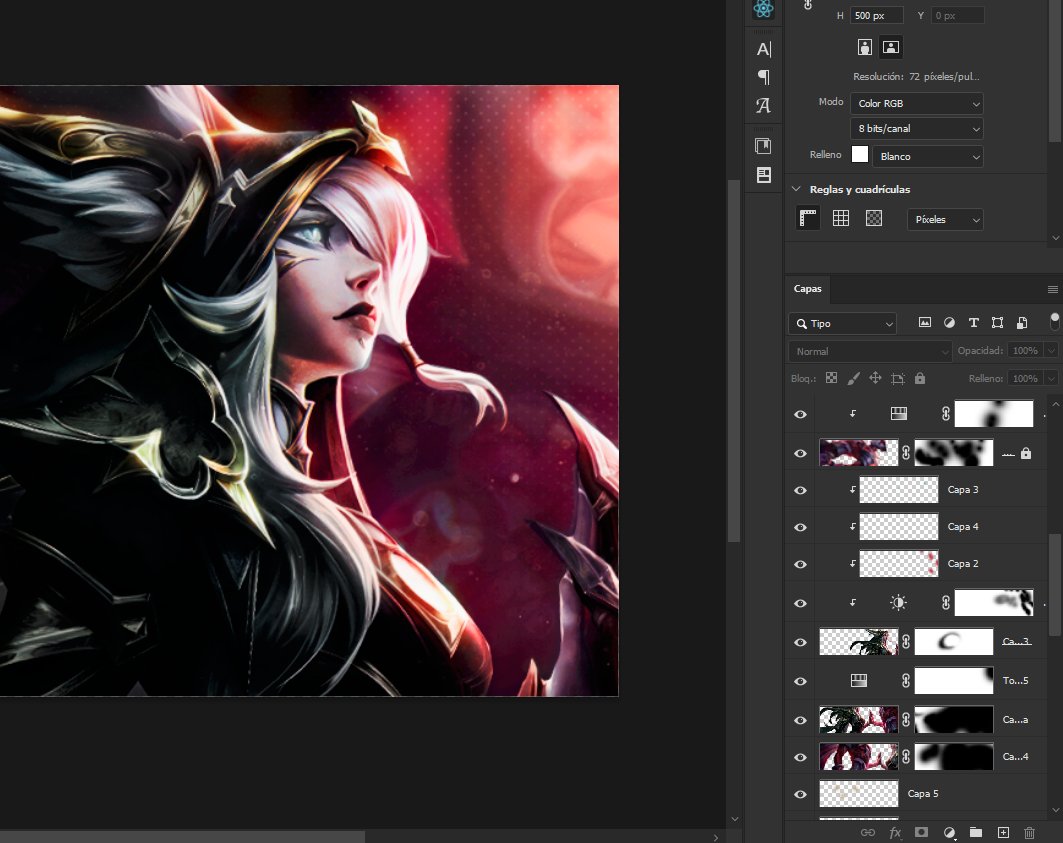Viewport: 1063px width, 843px height.
Task: Open the Tipo layer filter dropdown
Action: 842,324
